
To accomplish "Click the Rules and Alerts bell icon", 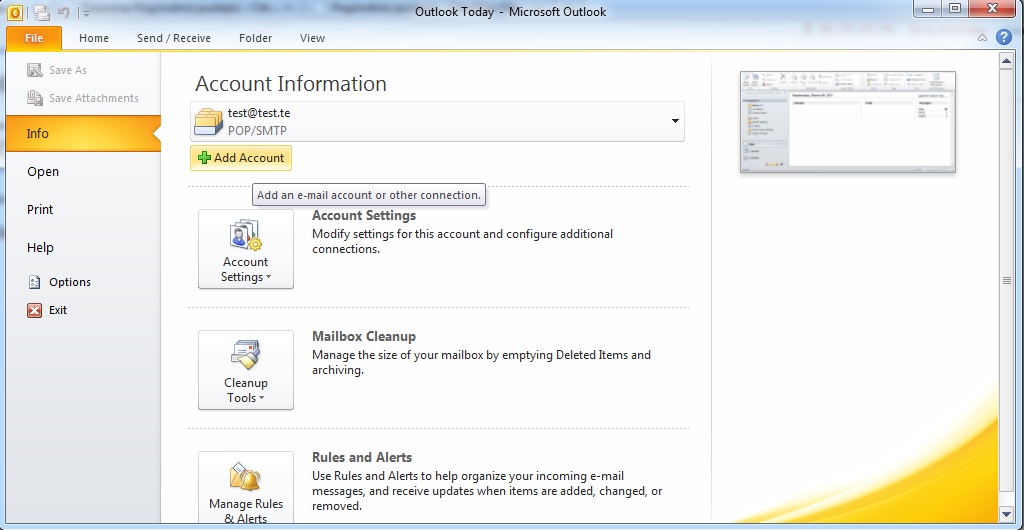I will tap(246, 477).
